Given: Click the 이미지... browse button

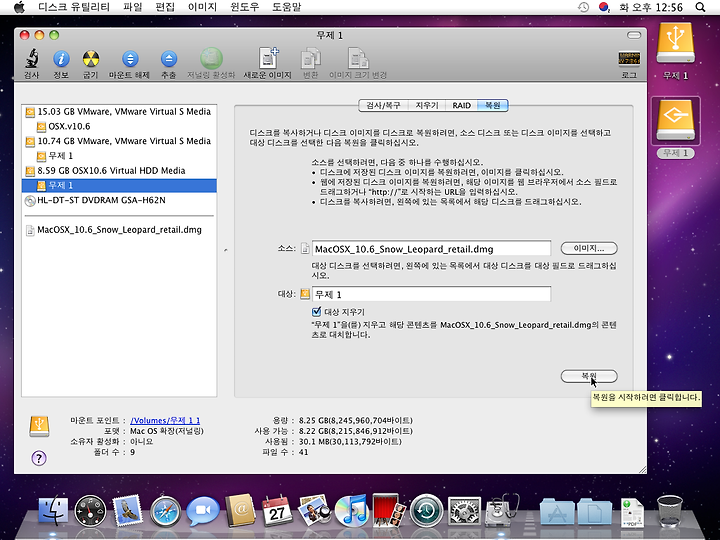Looking at the screenshot, I should 589,248.
